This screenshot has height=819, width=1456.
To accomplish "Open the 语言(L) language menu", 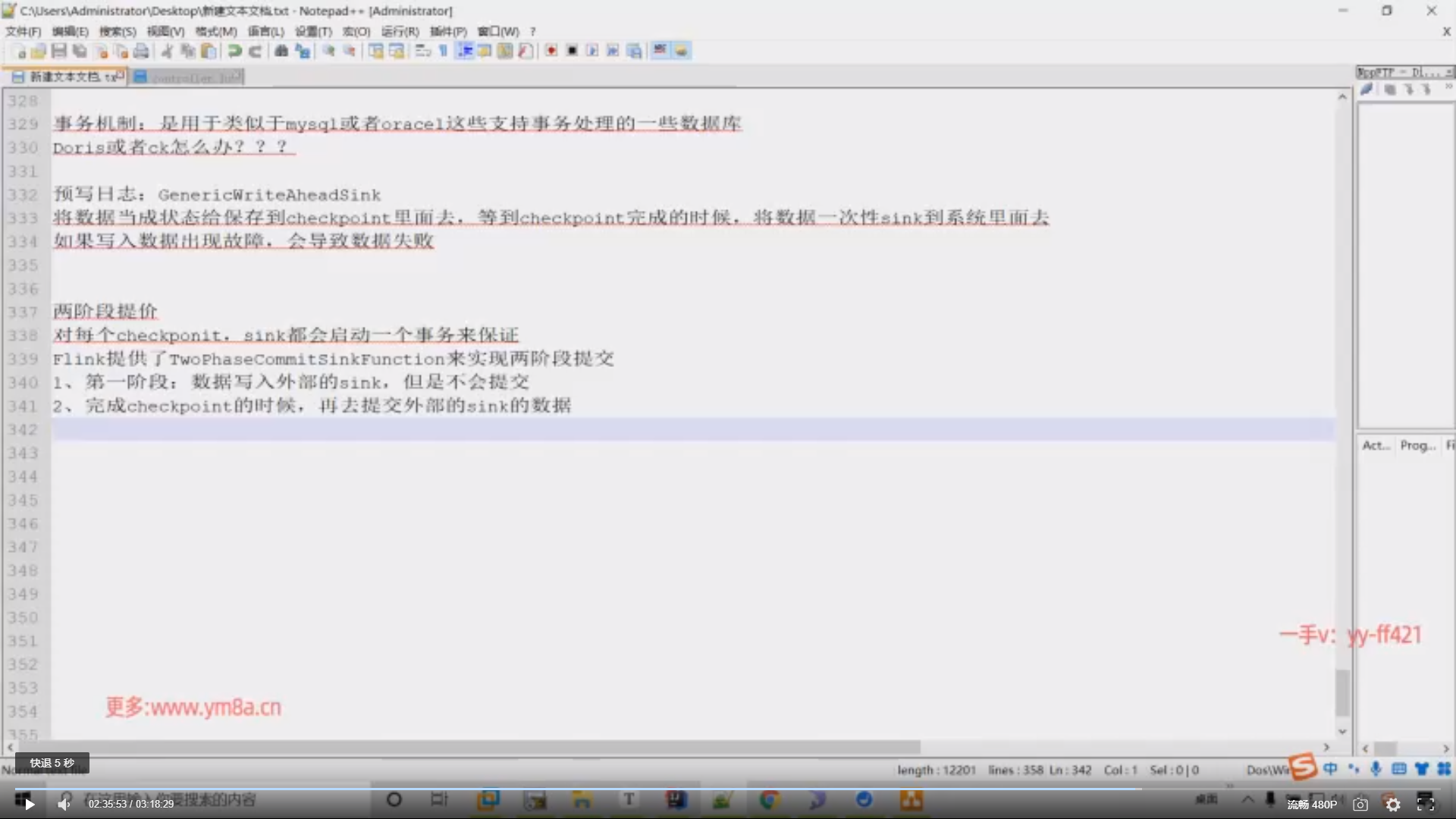I will coord(265,31).
